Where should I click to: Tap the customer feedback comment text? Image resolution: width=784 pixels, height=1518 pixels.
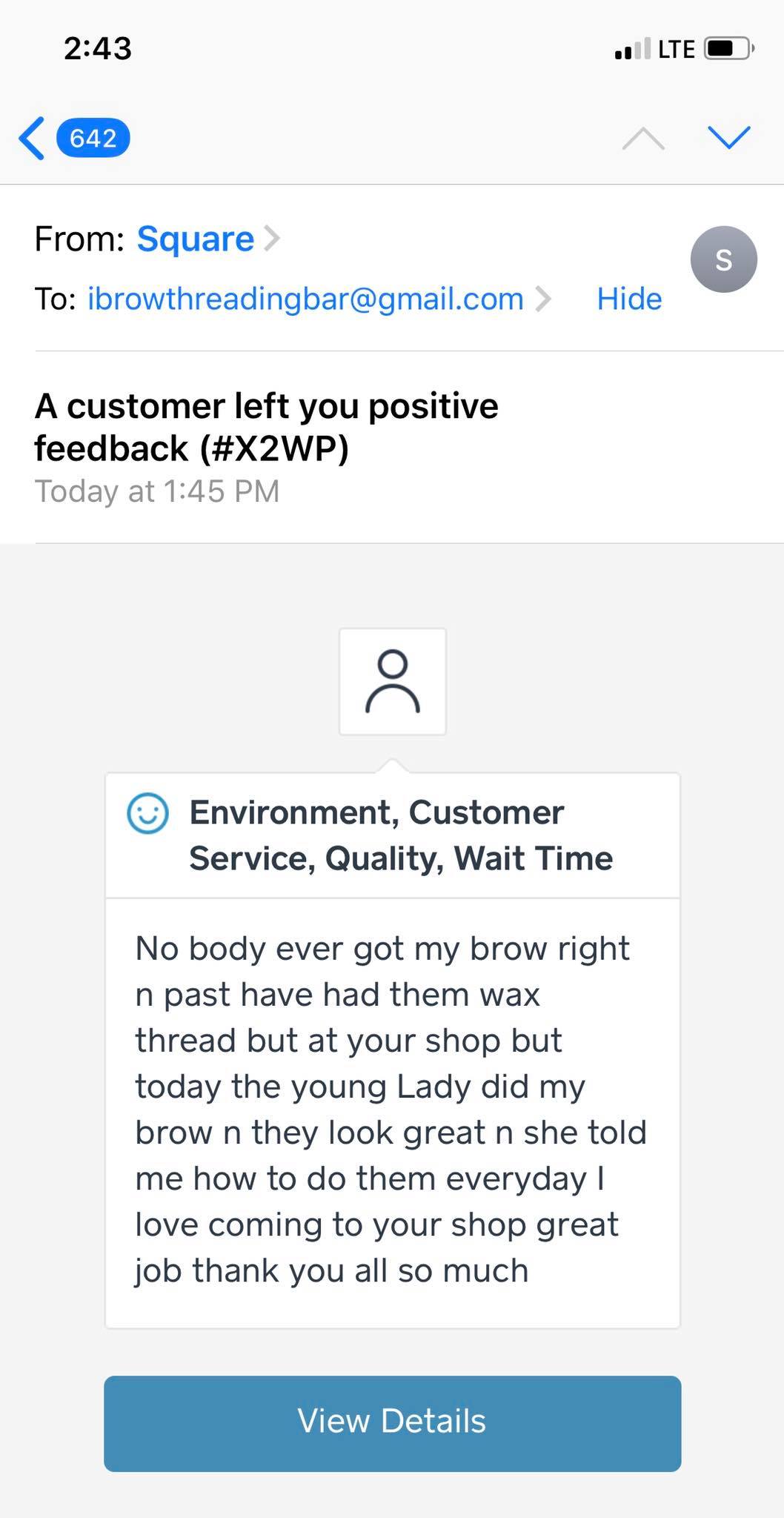pyautogui.click(x=391, y=1110)
